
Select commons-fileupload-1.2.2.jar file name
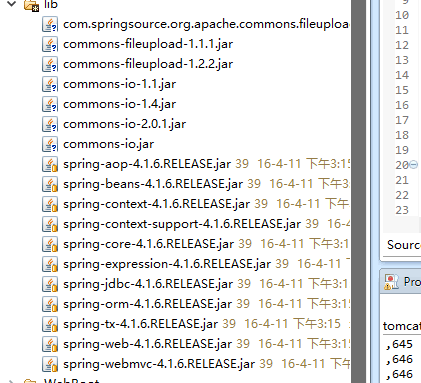pos(148,64)
